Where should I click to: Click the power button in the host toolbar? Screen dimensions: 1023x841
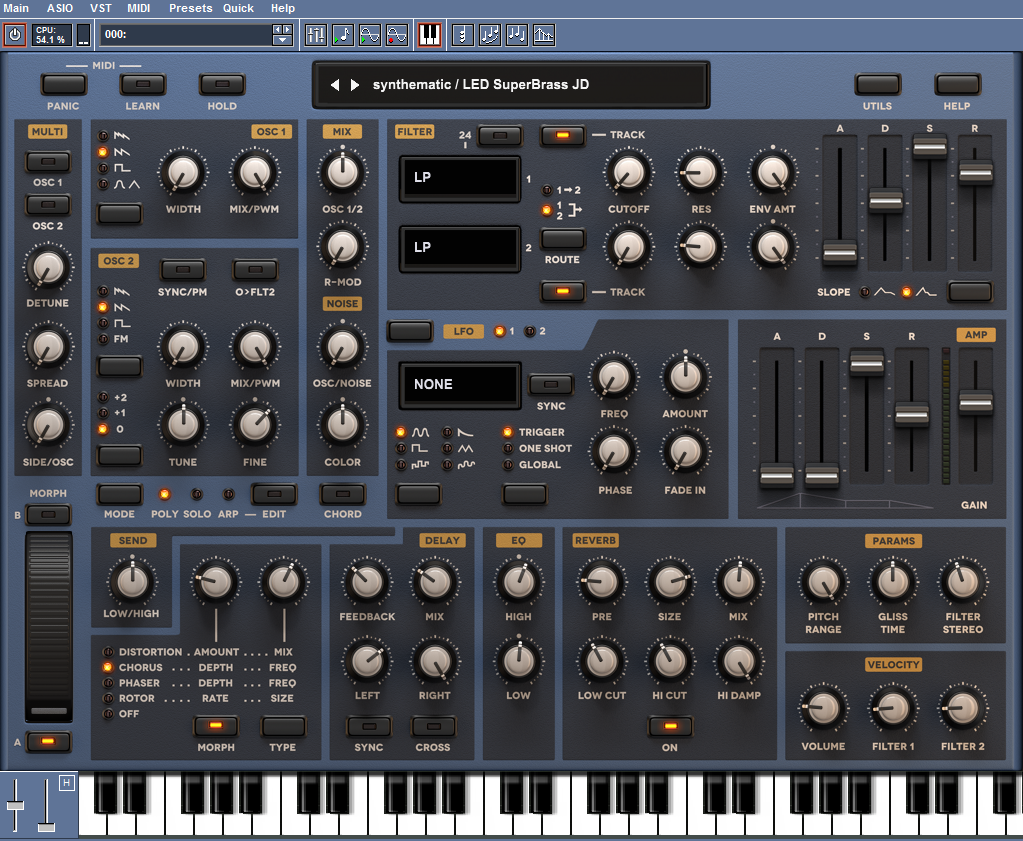pos(15,35)
